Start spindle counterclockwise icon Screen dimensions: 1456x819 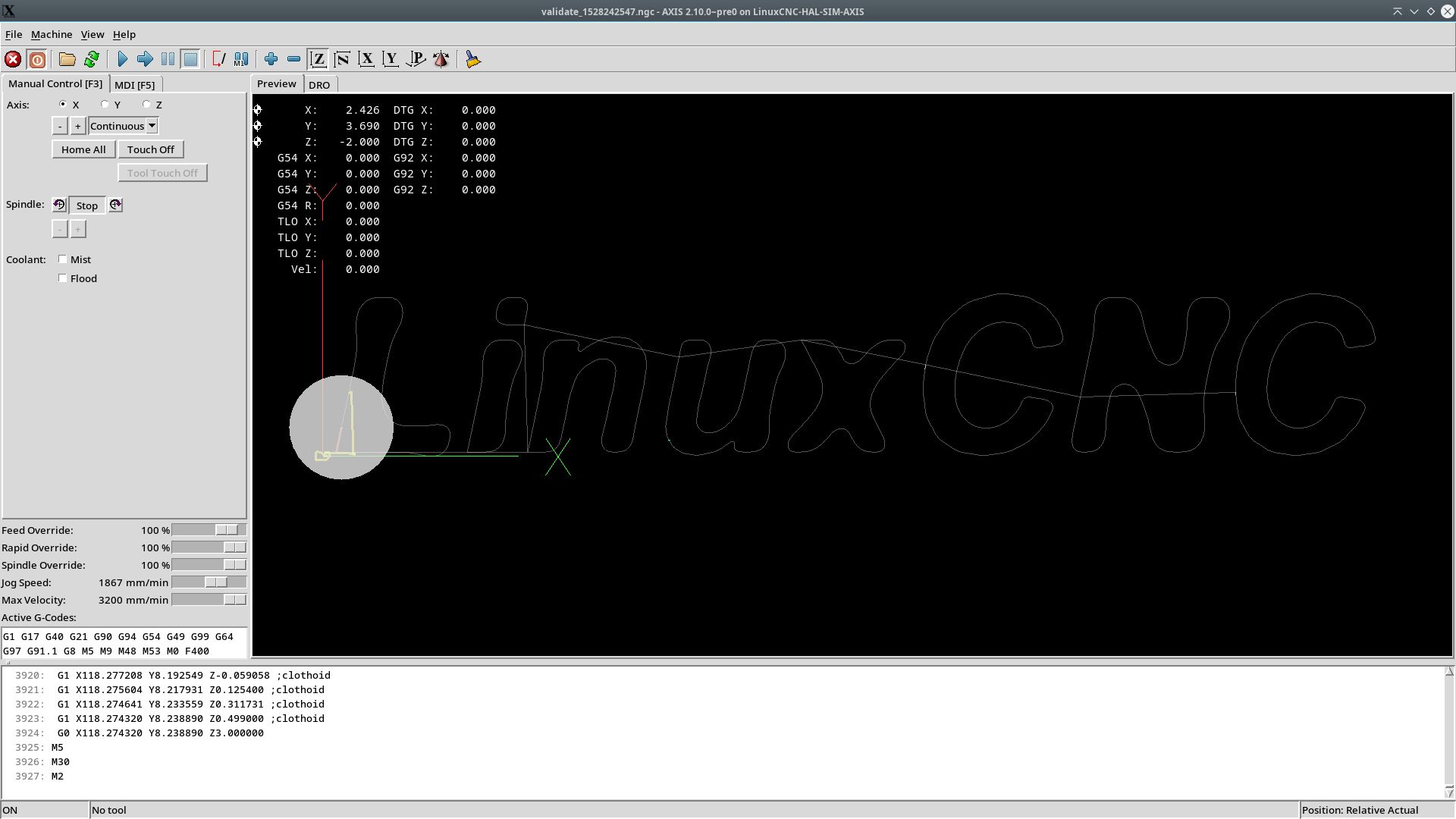pyautogui.click(x=59, y=205)
